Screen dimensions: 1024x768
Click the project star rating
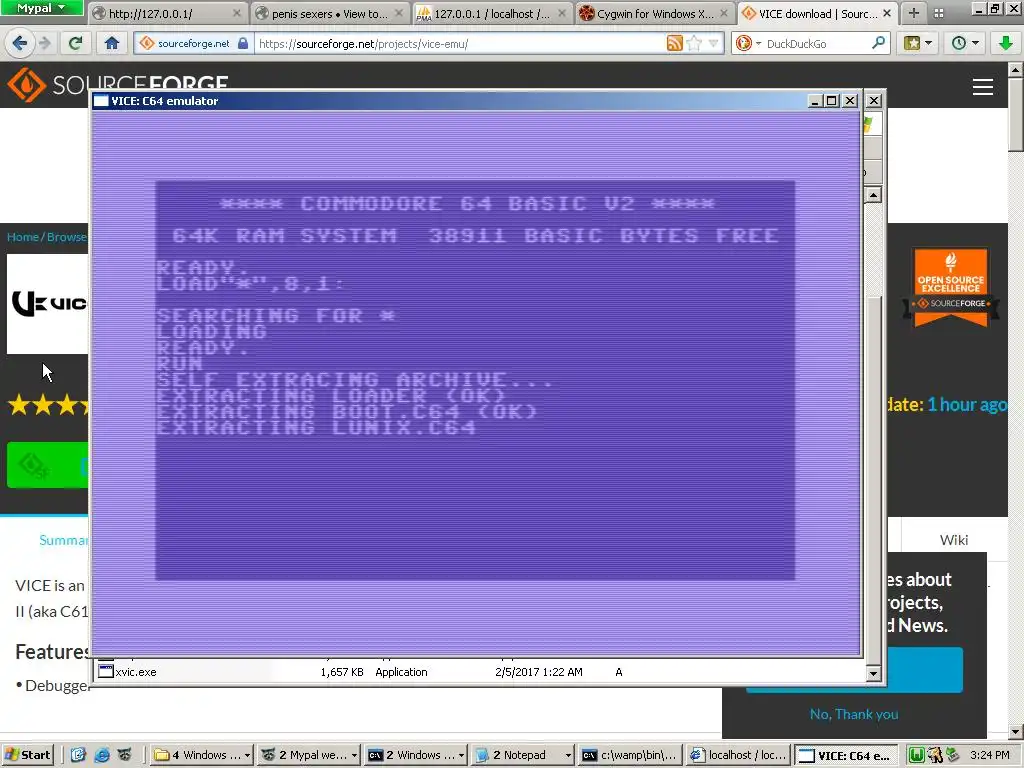pos(50,405)
